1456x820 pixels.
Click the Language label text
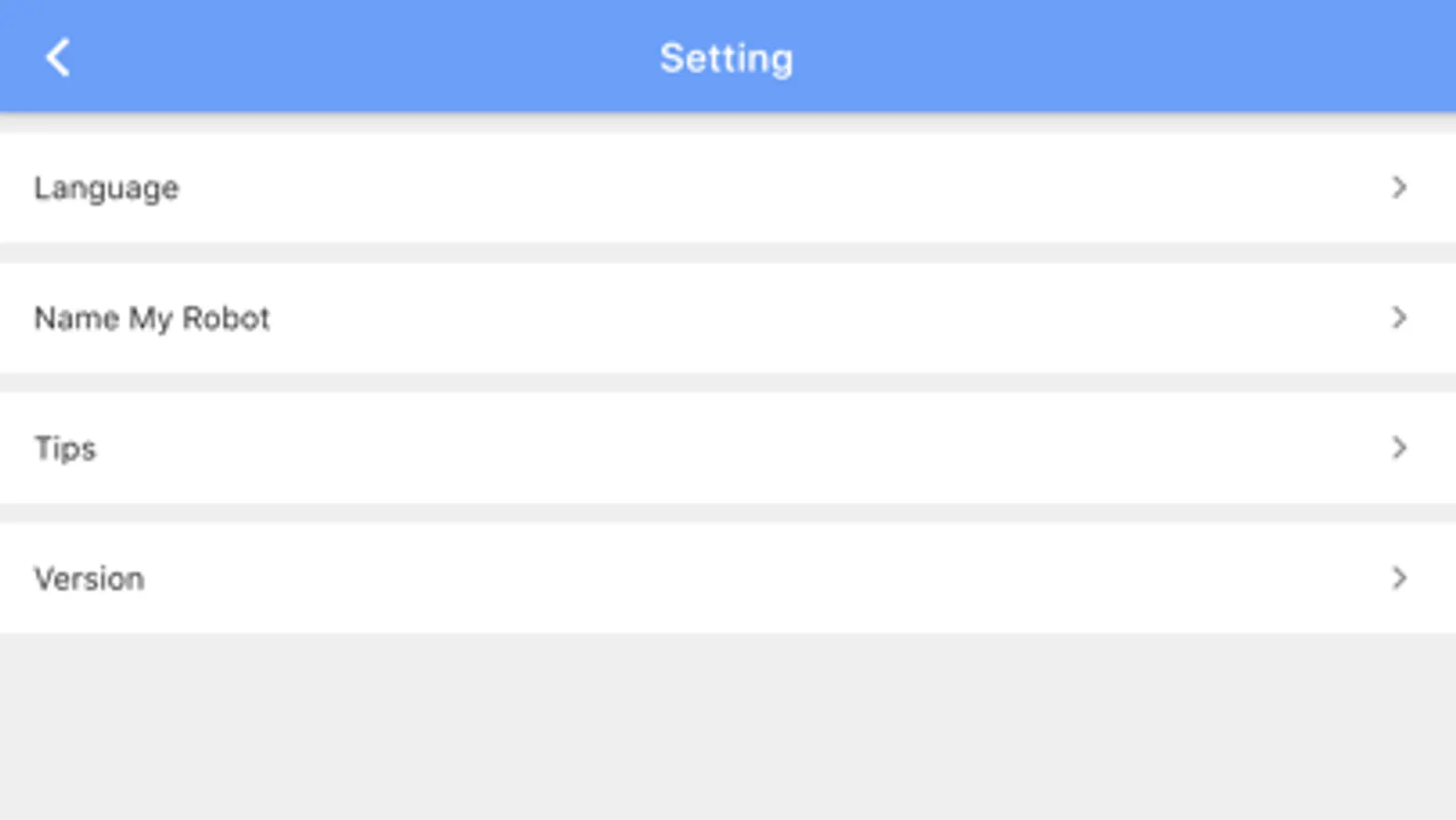point(107,189)
